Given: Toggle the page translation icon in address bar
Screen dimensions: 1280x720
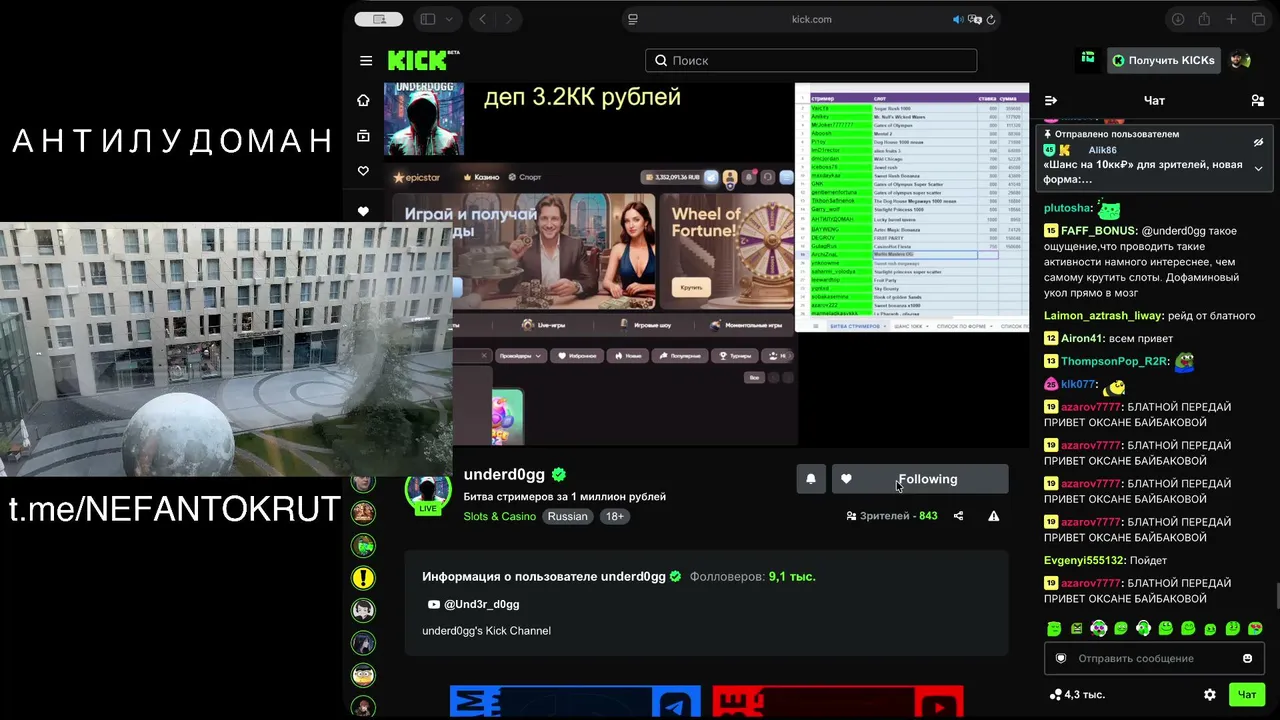Looking at the screenshot, I should pyautogui.click(x=975, y=19).
